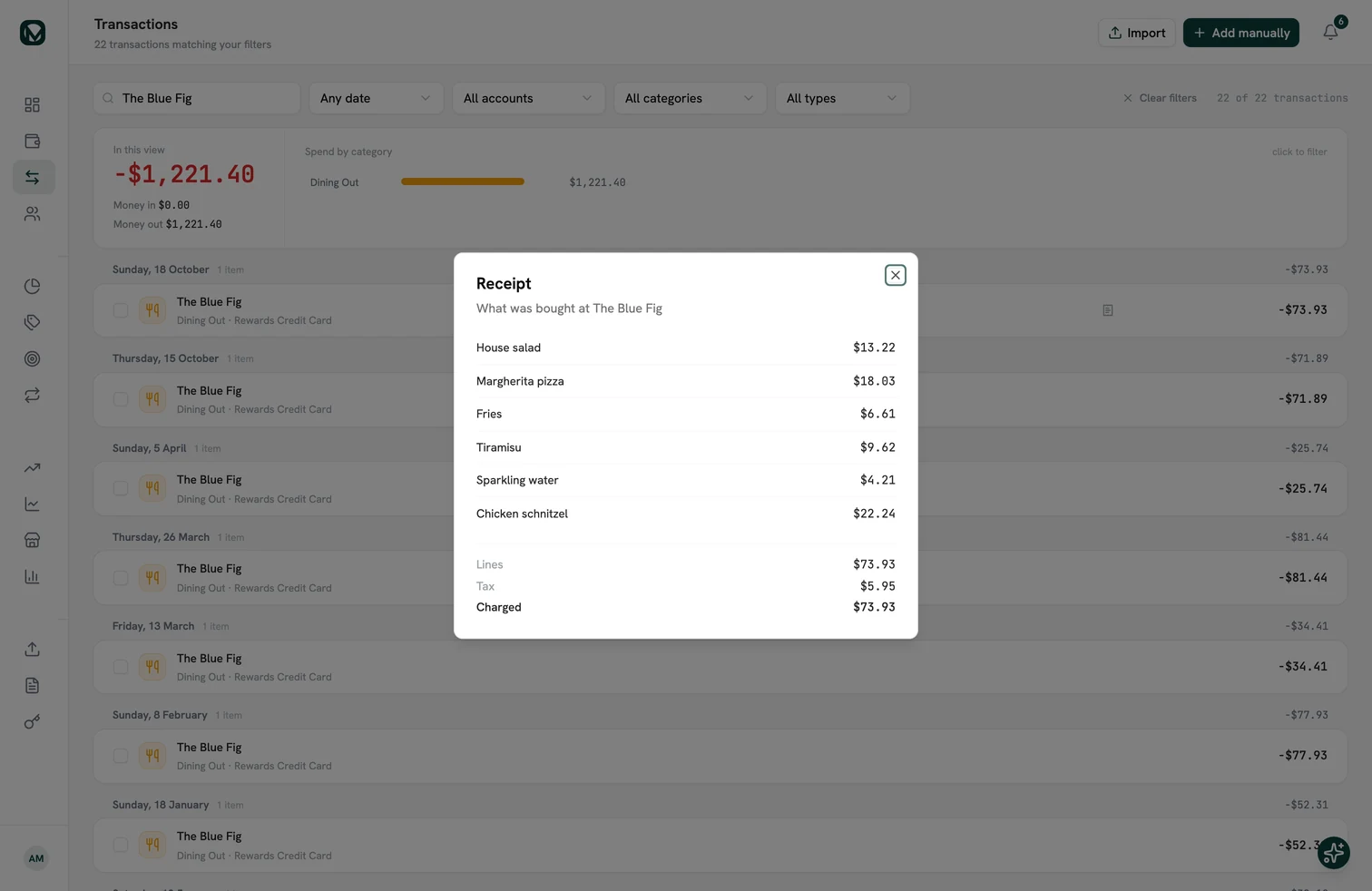The image size is (1372, 891).
Task: Open the bar chart reports icon
Action: pos(33,577)
